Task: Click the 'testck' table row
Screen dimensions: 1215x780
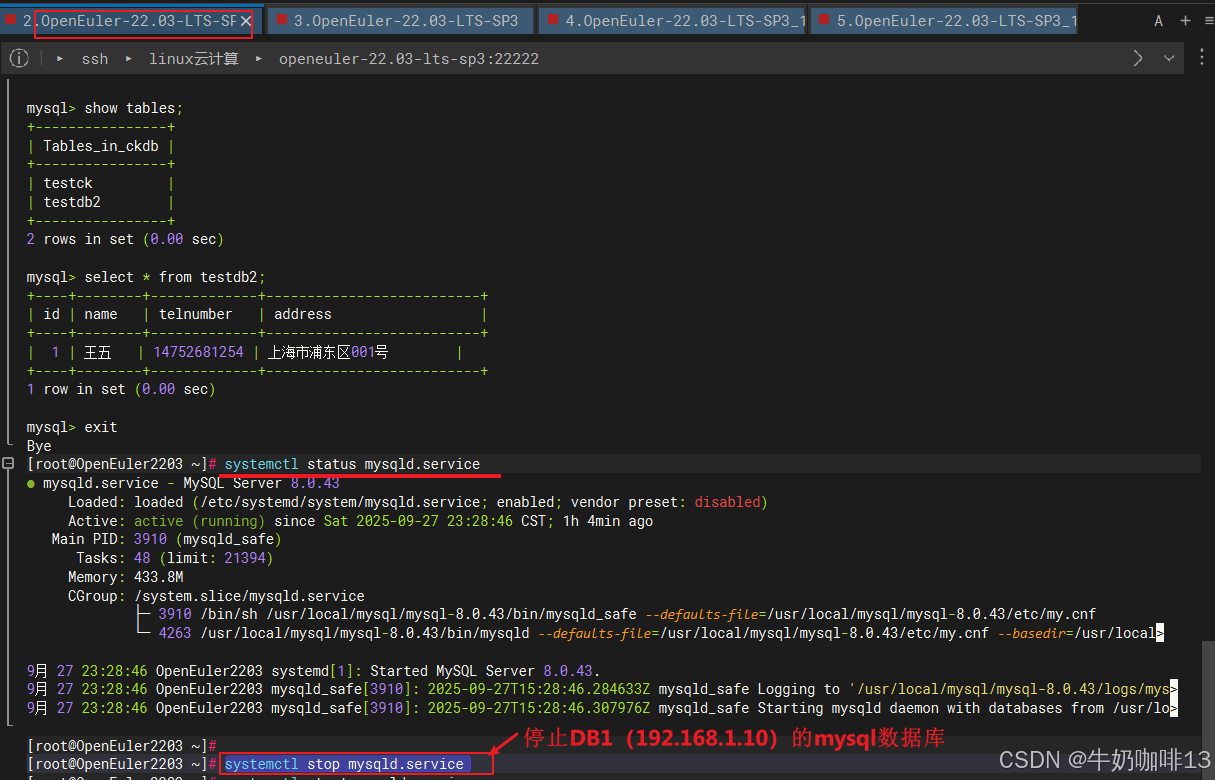Action: (68, 183)
